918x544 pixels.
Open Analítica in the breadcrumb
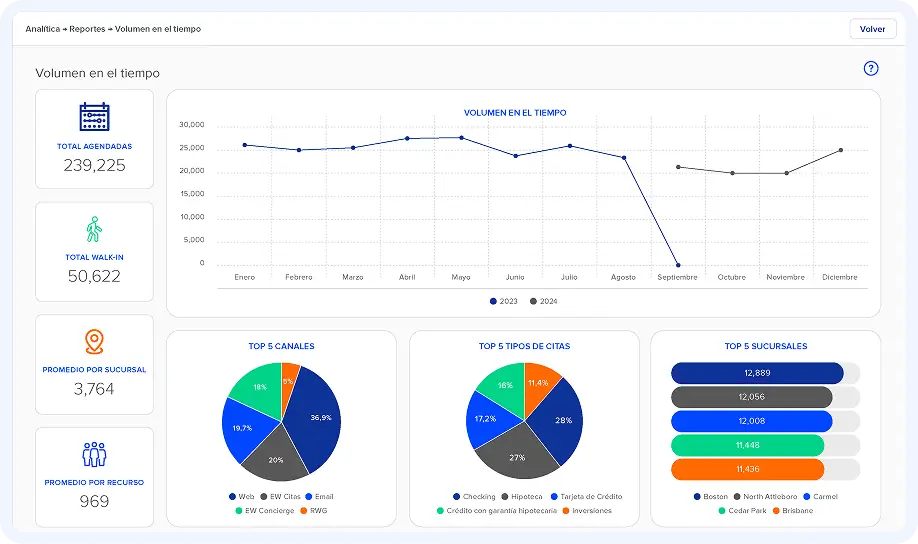43,29
